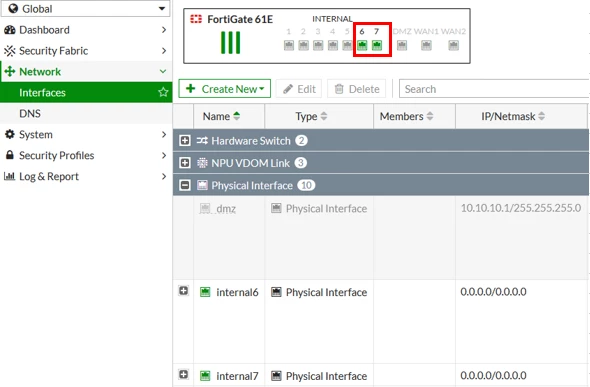Click the internal6 green port icon
Image resolution: width=590 pixels, height=387 pixels.
click(205, 292)
